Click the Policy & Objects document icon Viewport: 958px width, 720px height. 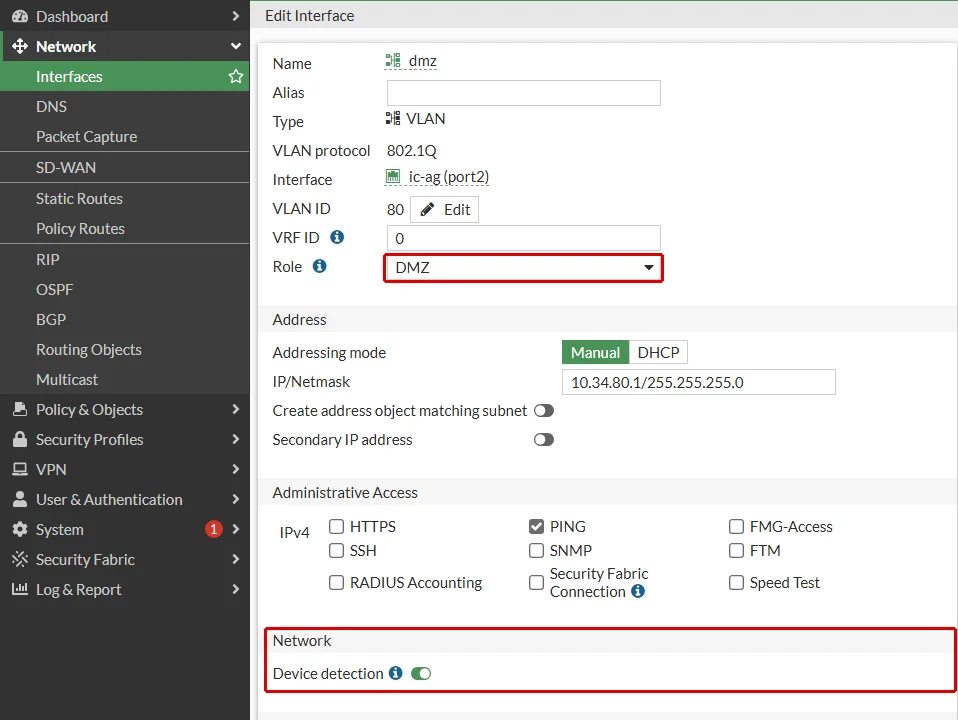[x=20, y=409]
